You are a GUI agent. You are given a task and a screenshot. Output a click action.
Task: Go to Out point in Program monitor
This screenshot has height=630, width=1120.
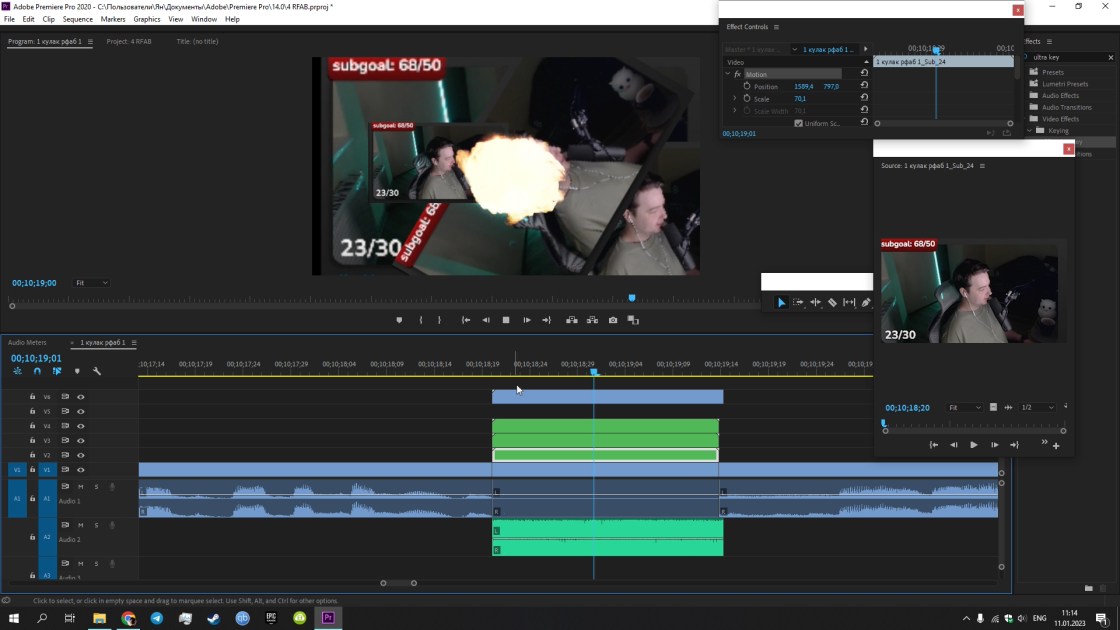coord(547,320)
